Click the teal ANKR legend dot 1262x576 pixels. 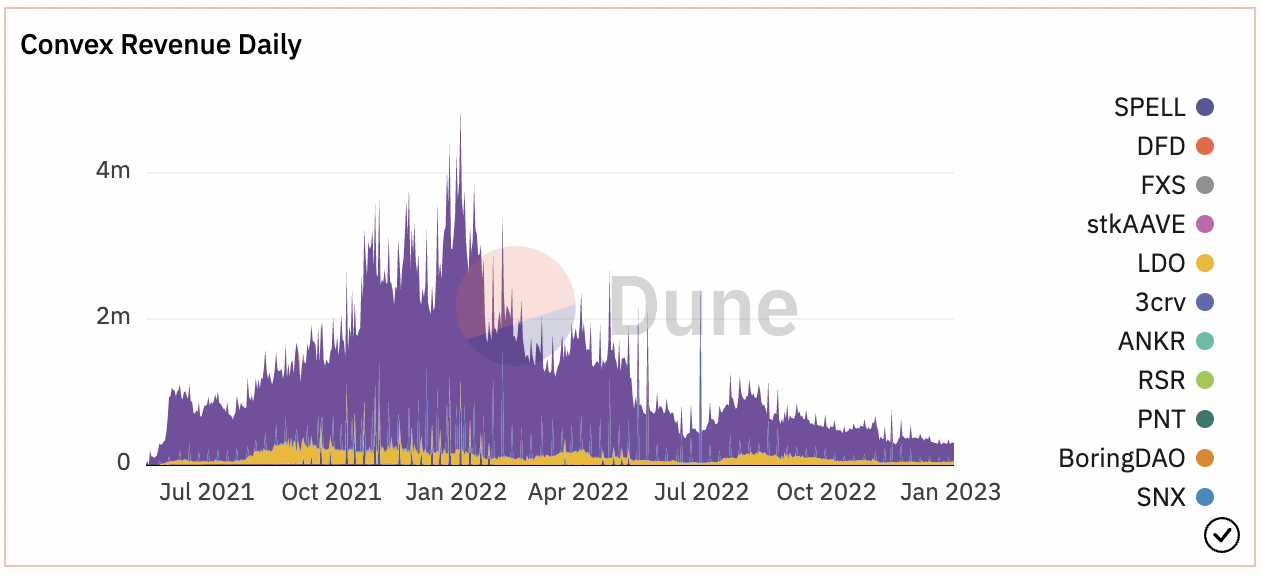pyautogui.click(x=1205, y=342)
